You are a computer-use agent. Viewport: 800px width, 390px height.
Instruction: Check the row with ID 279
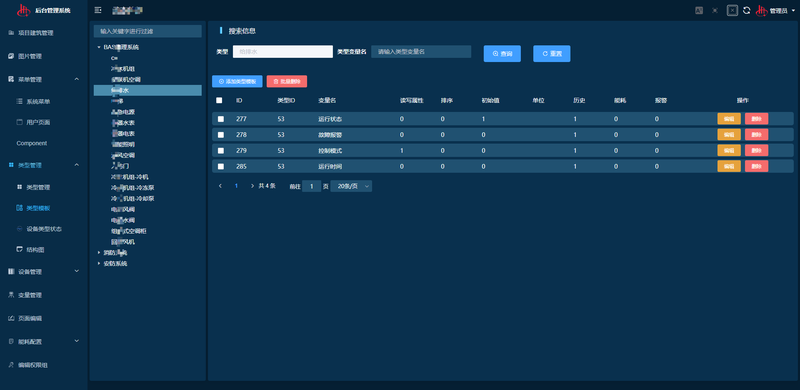221,151
